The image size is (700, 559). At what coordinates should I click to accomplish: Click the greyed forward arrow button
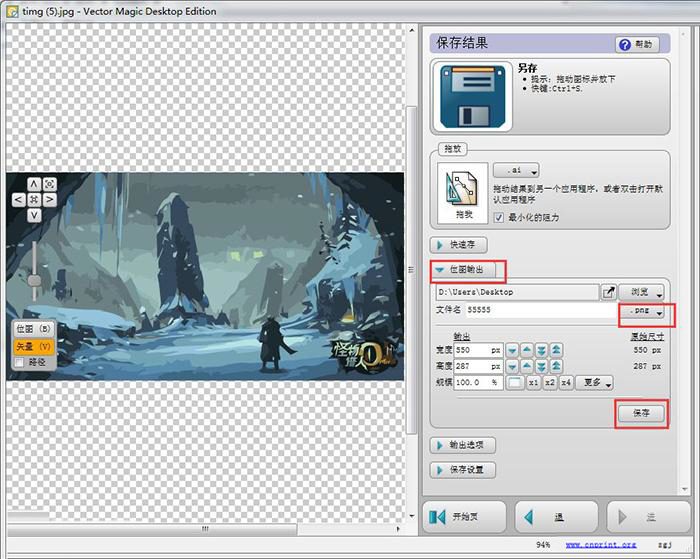tap(648, 517)
